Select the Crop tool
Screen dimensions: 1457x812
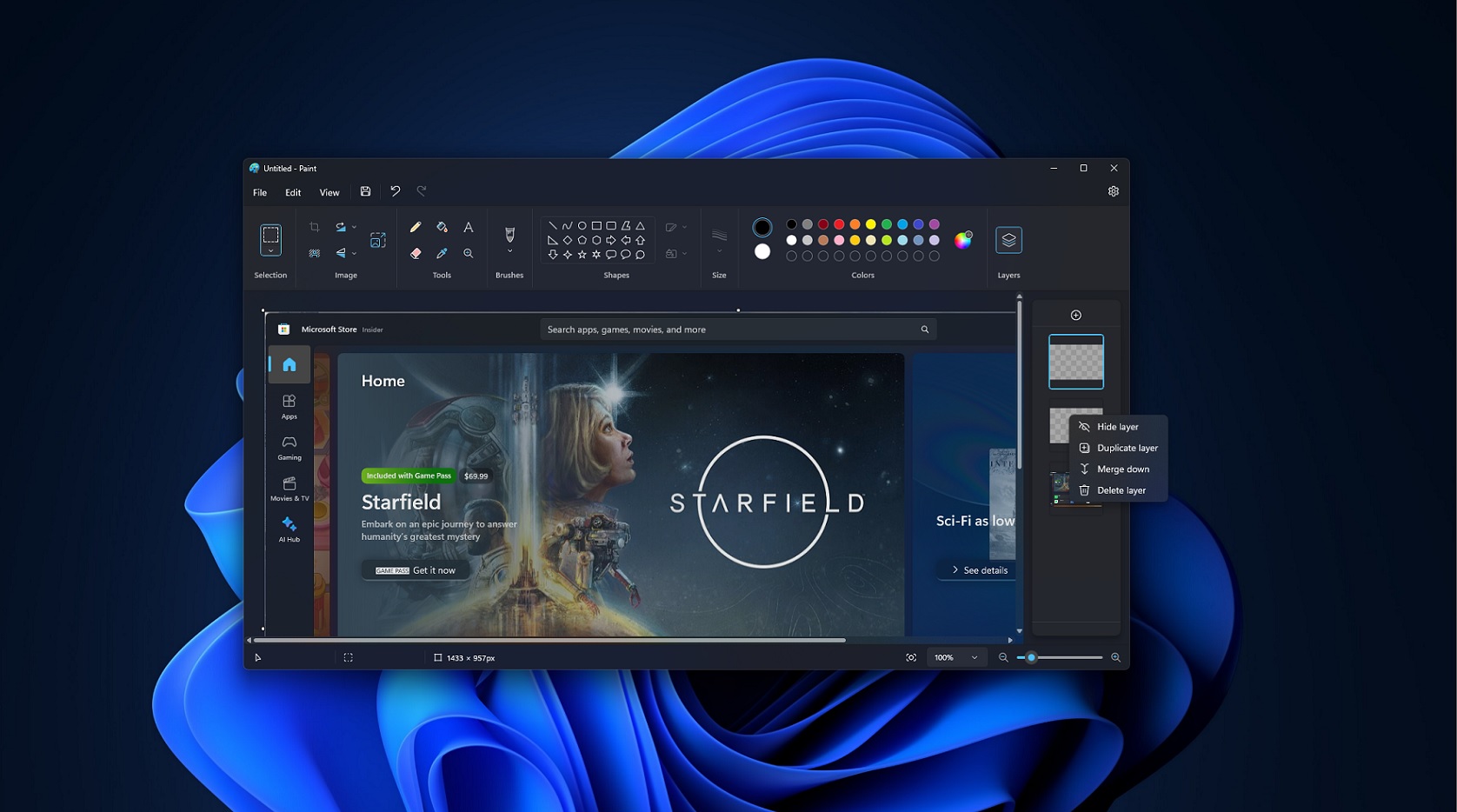(x=315, y=226)
